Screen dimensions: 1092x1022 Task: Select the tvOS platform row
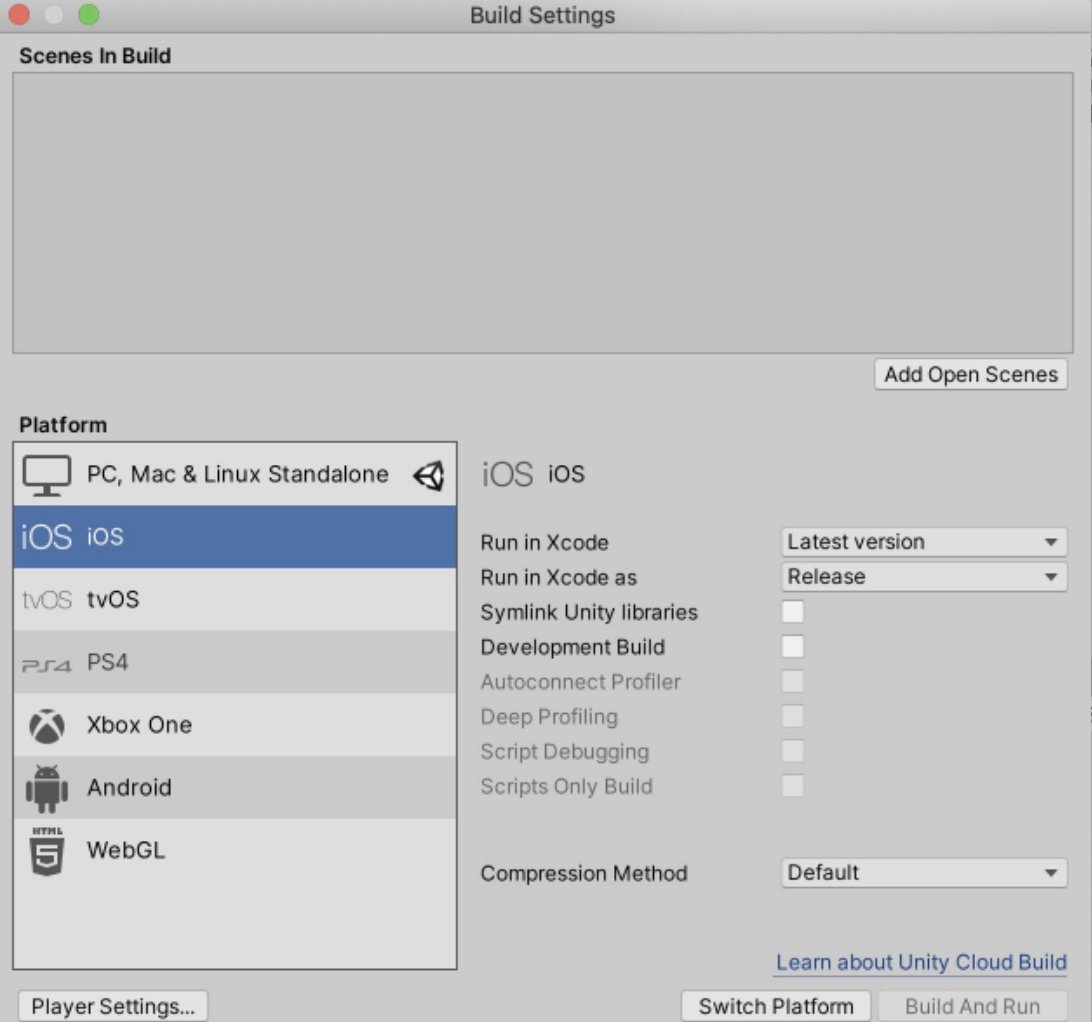tap(235, 600)
